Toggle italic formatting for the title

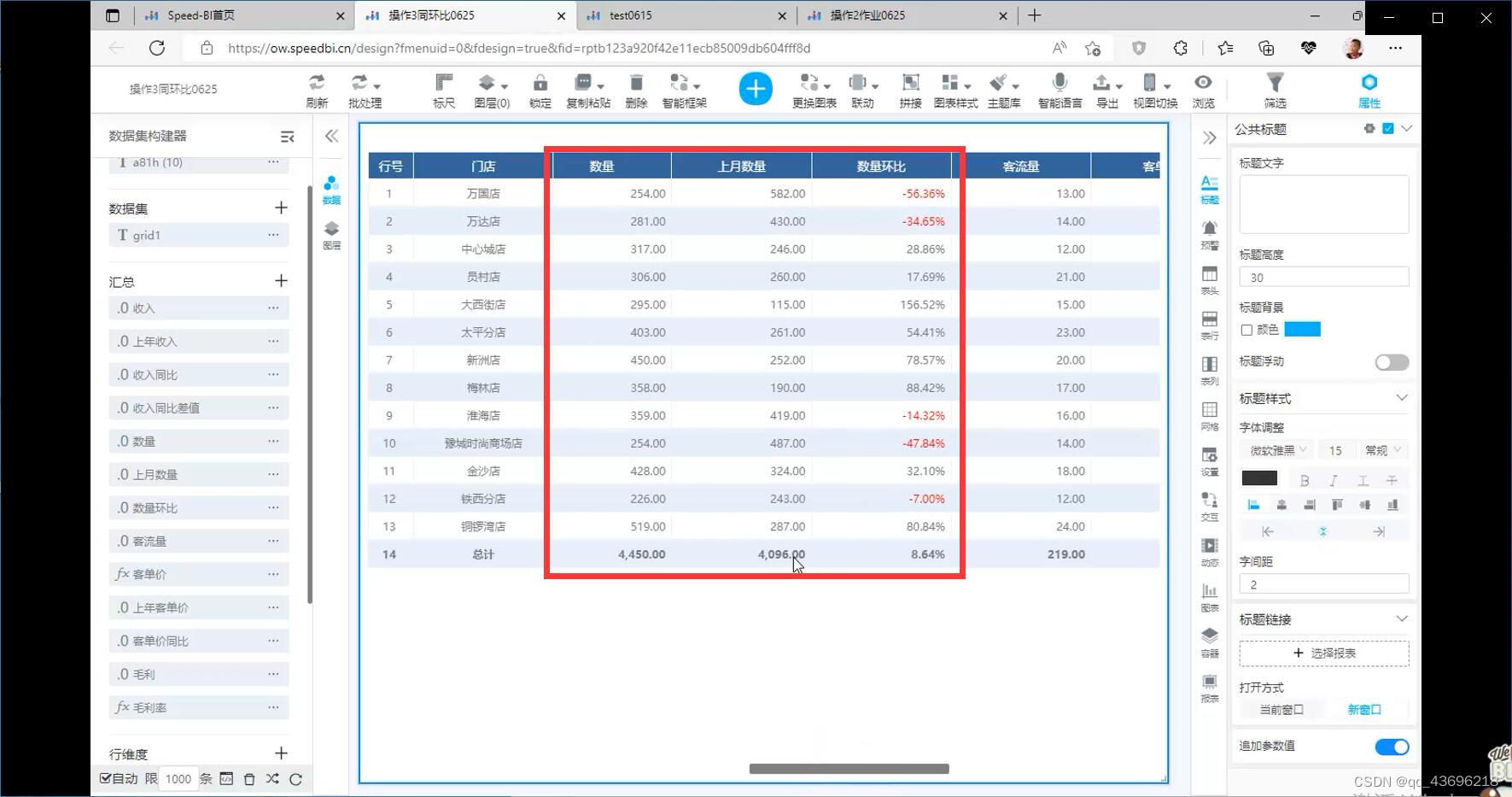1333,480
